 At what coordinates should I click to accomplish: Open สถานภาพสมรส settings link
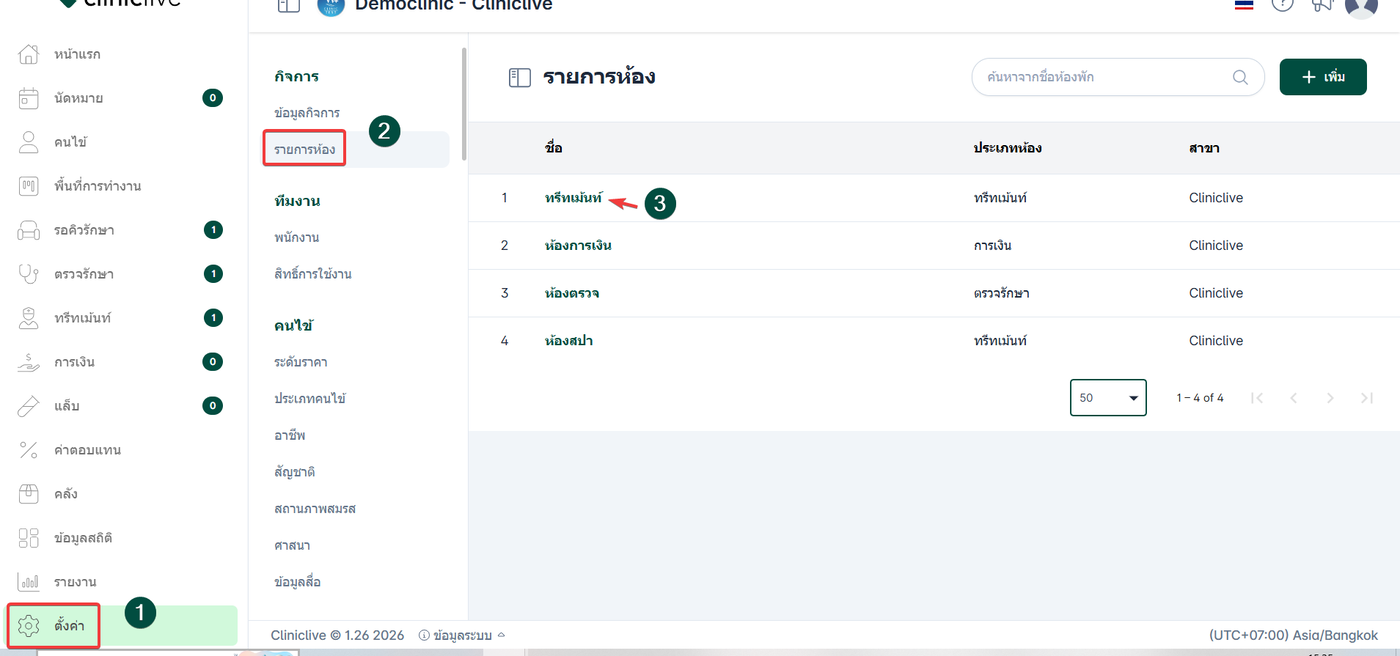point(315,508)
